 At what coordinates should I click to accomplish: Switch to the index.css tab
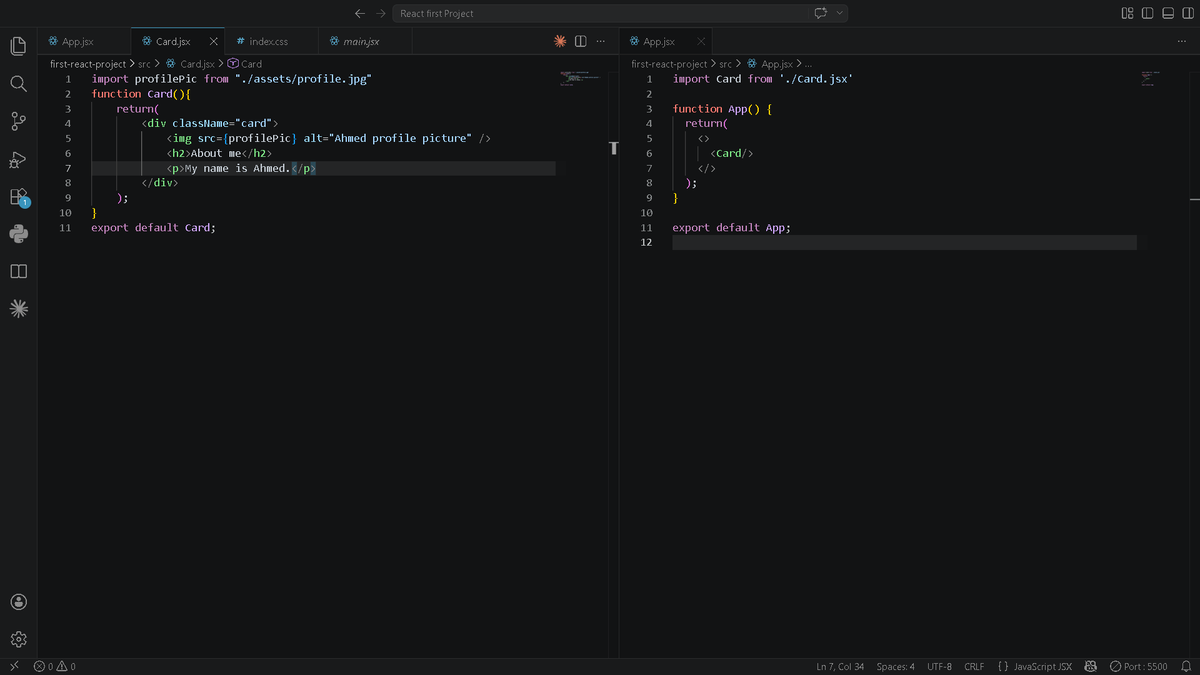tap(267, 41)
